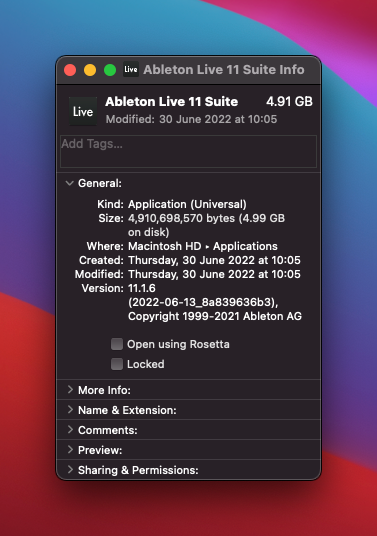Click the Add Tags field

[188, 151]
